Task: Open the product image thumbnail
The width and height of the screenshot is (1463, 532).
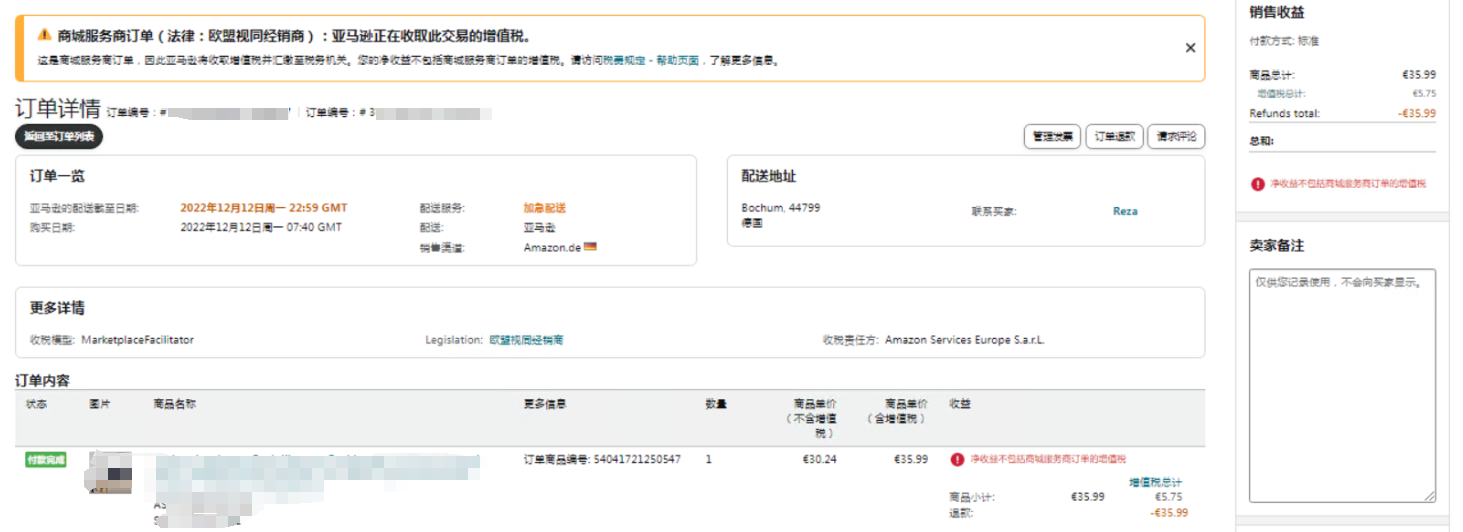Action: 110,470
